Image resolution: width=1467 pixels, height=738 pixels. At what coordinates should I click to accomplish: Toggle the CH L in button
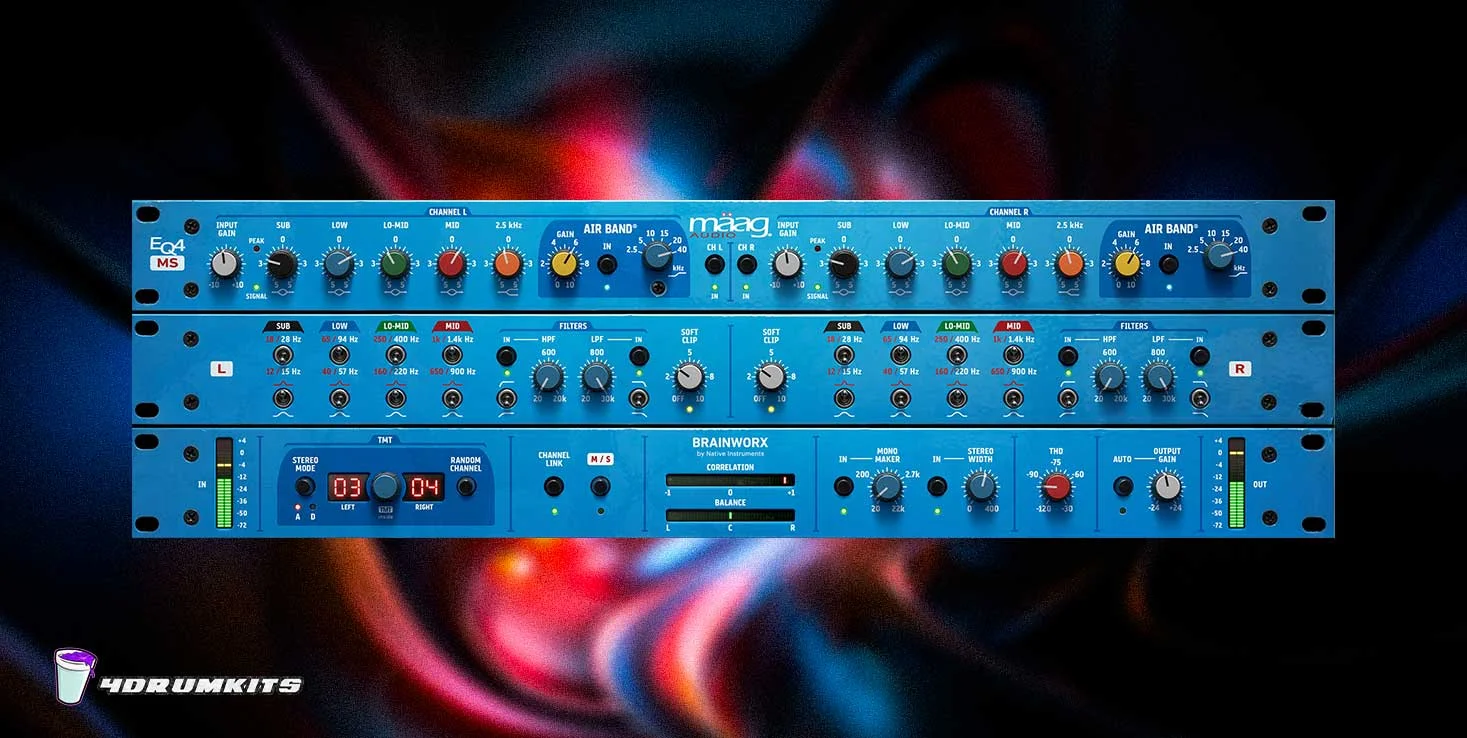(714, 264)
